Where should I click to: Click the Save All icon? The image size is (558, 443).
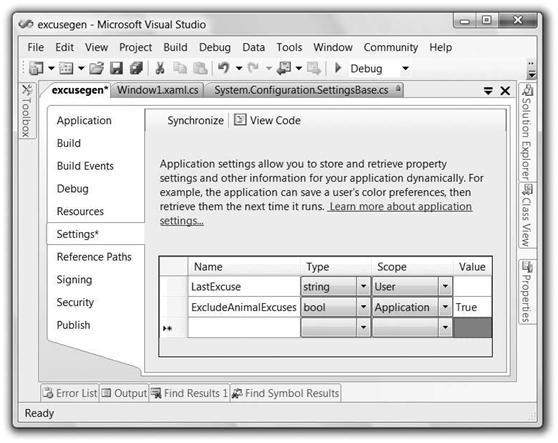(x=137, y=68)
